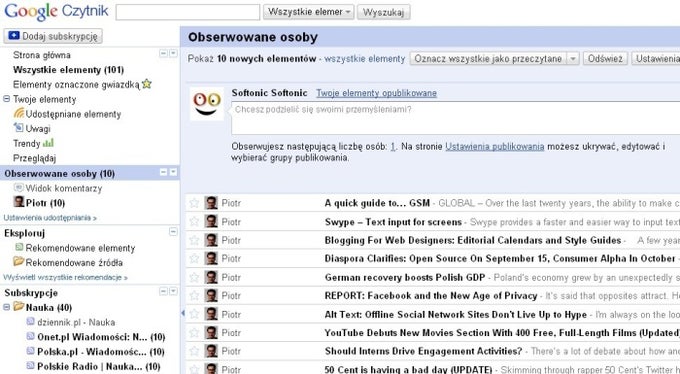
Task: Click the Polska.pl - Wiadomości feed icon
Action: [30, 351]
